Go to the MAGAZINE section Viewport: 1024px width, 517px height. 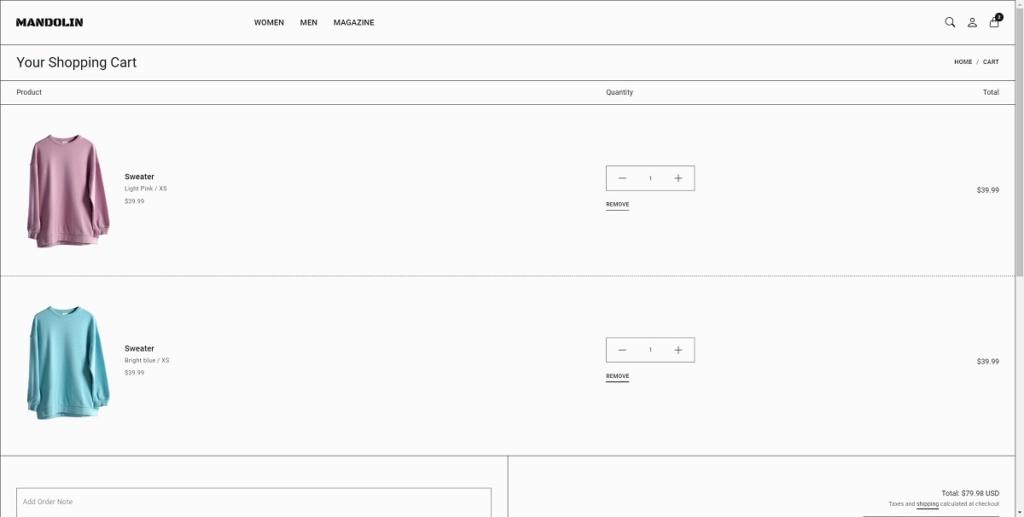coord(354,22)
